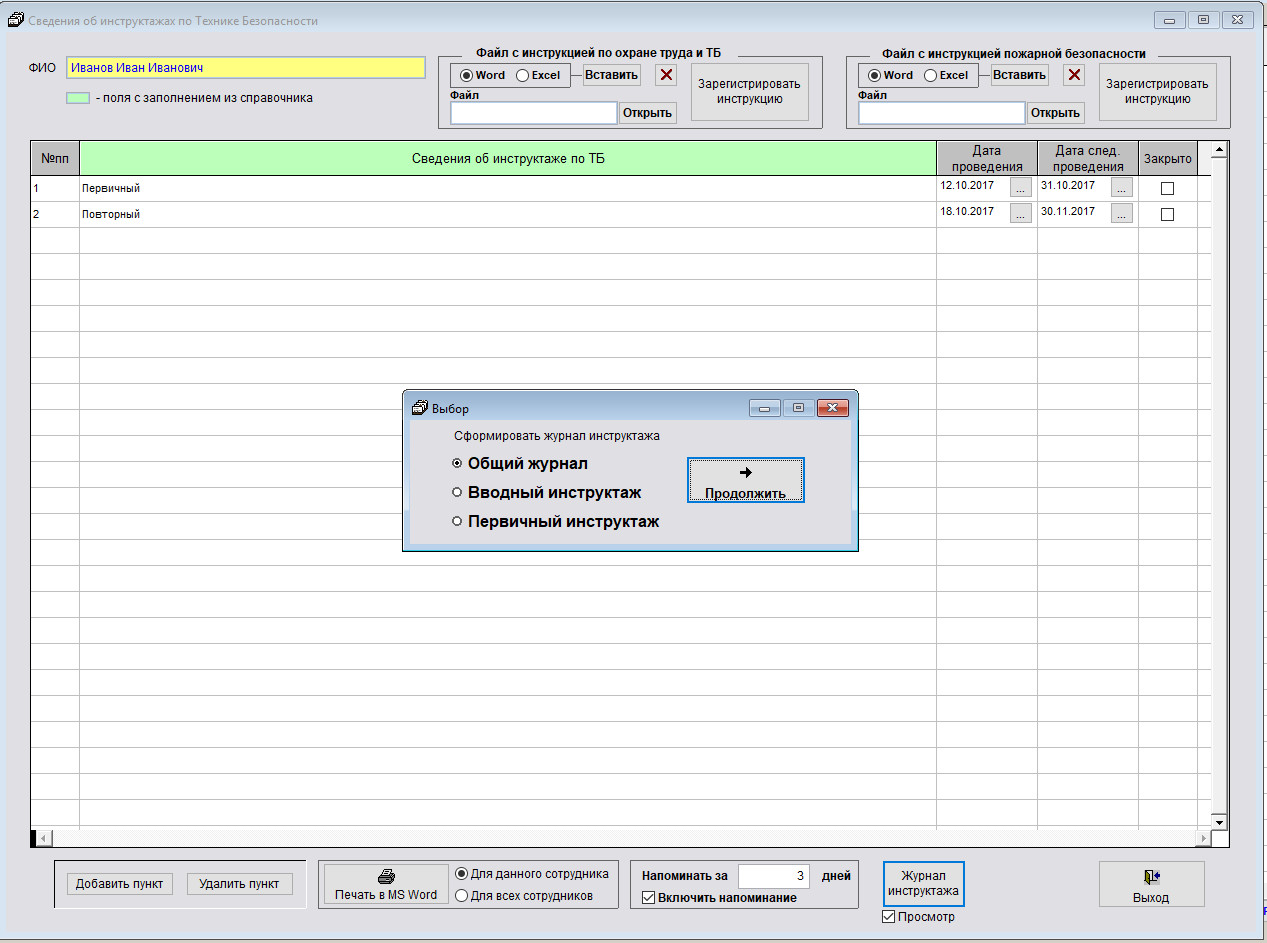Select Первичный инструктаж radio option
This screenshot has height=943, width=1267.
pos(457,521)
